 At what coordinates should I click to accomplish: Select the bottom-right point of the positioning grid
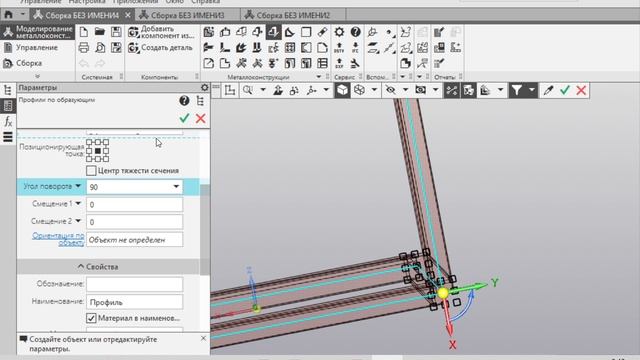point(106,159)
